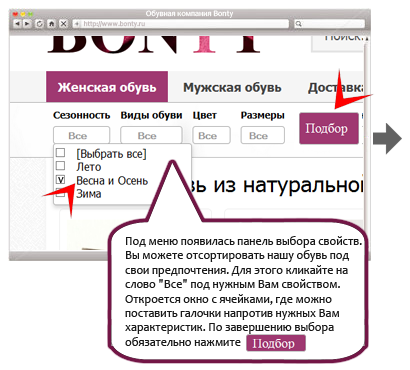Focus the address bar showing www.bonty.ru
The image size is (410, 370).
pos(181,24)
